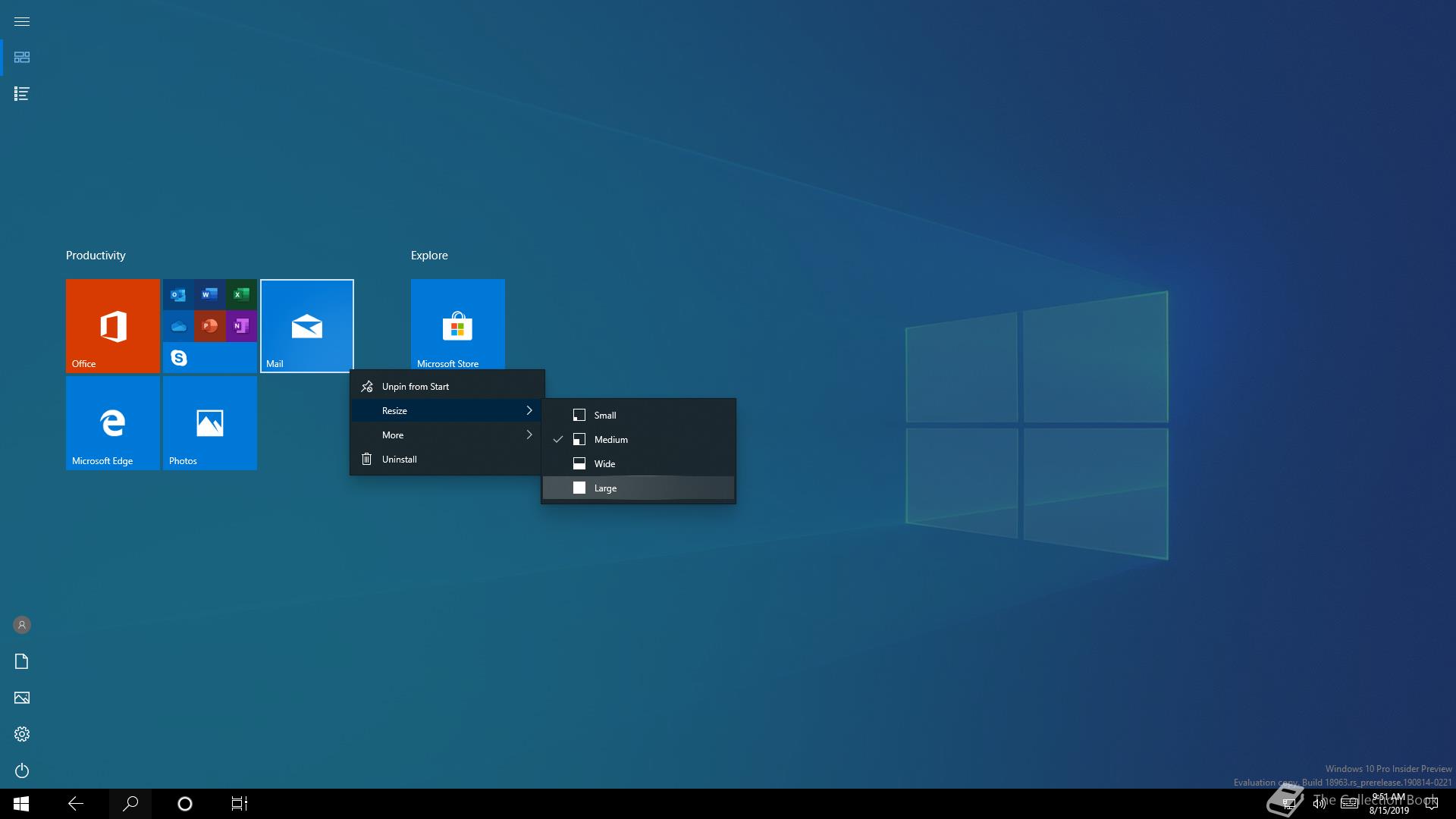
Task: Click the volume speaker tray icon
Action: (x=1319, y=804)
